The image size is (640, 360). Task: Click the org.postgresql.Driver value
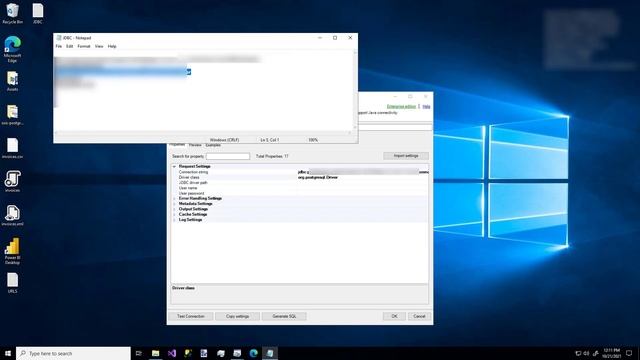pyautogui.click(x=318, y=178)
